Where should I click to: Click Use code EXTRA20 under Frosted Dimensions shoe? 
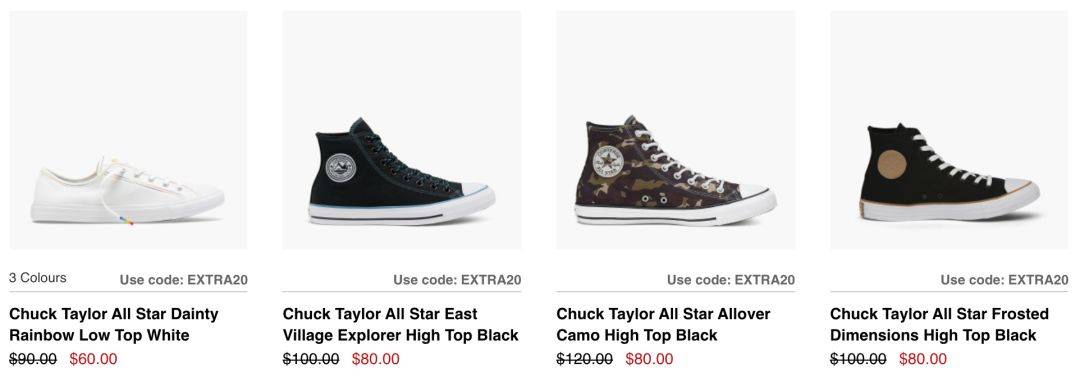[1005, 280]
